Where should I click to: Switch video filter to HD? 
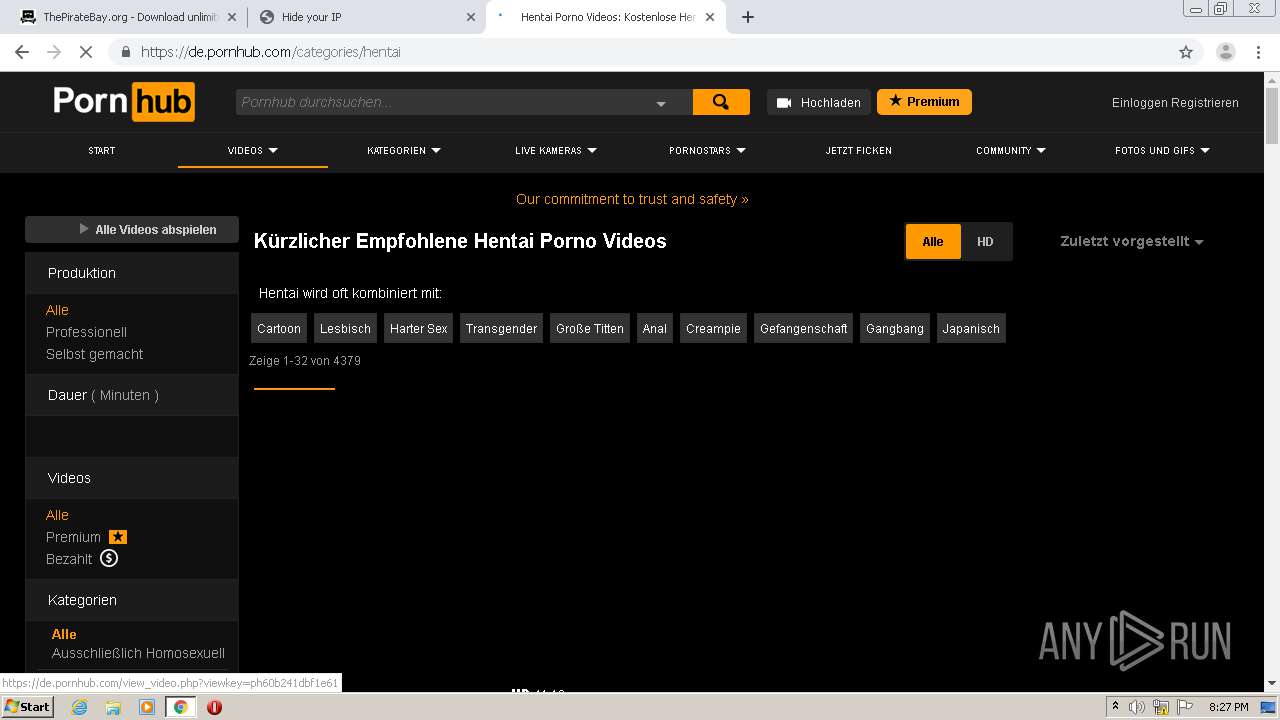pyautogui.click(x=985, y=241)
